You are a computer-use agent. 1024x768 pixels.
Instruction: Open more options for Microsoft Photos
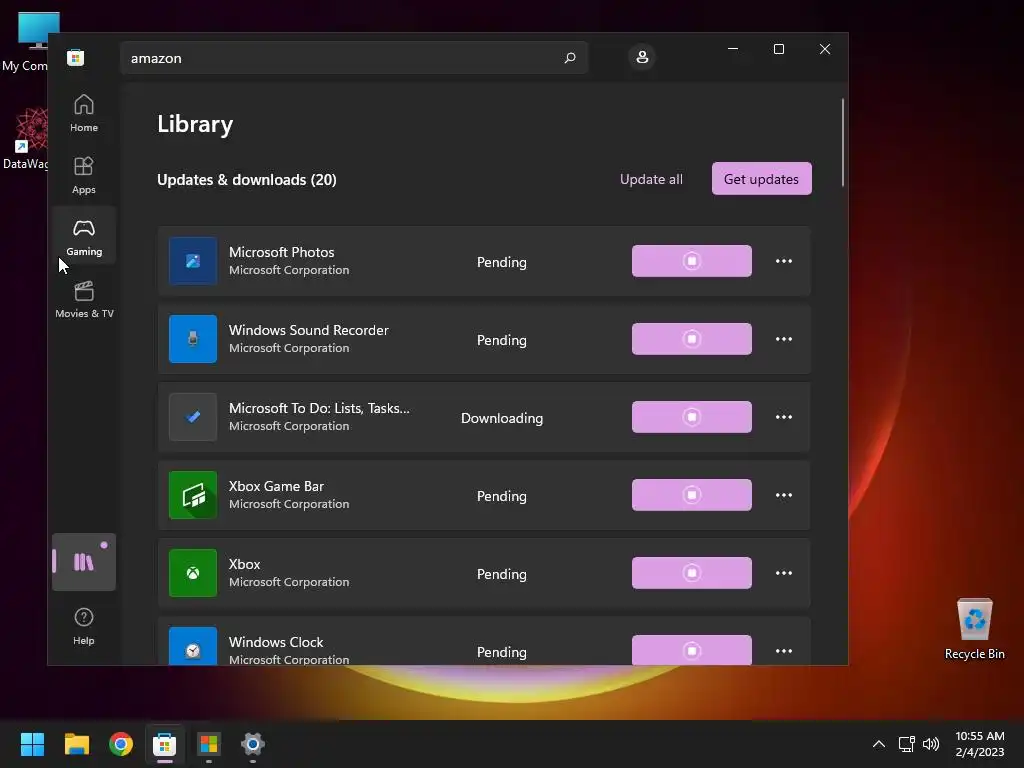pos(784,261)
